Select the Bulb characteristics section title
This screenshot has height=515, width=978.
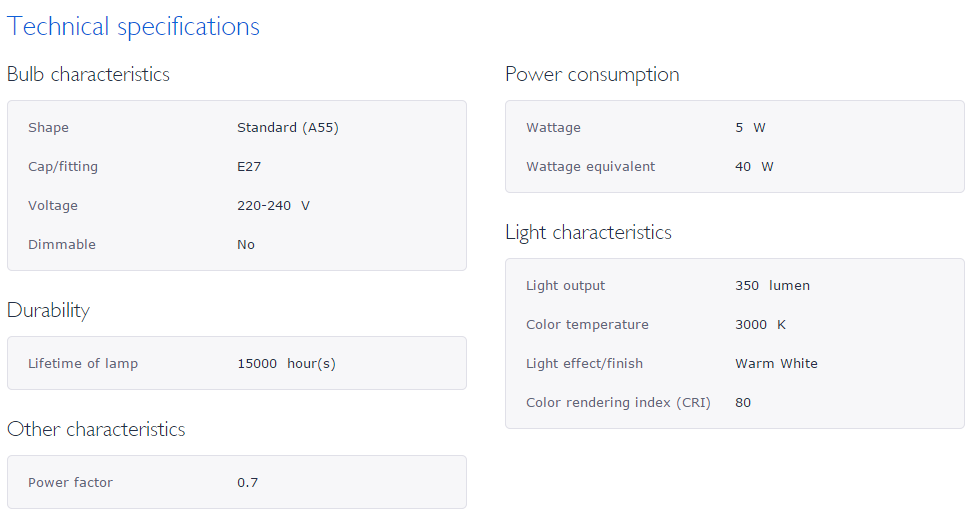(x=88, y=75)
